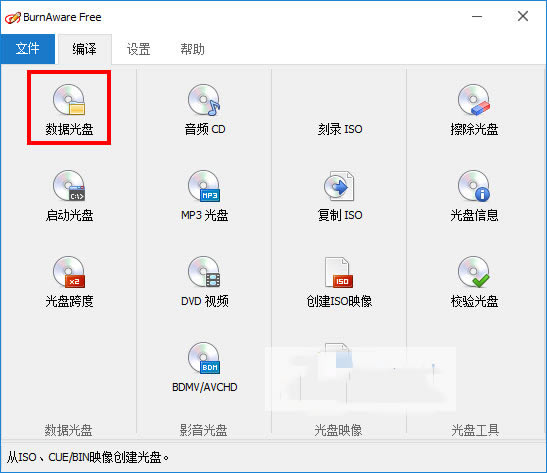
Task: Close the BurnAware Free window
Action: pyautogui.click(x=523, y=16)
